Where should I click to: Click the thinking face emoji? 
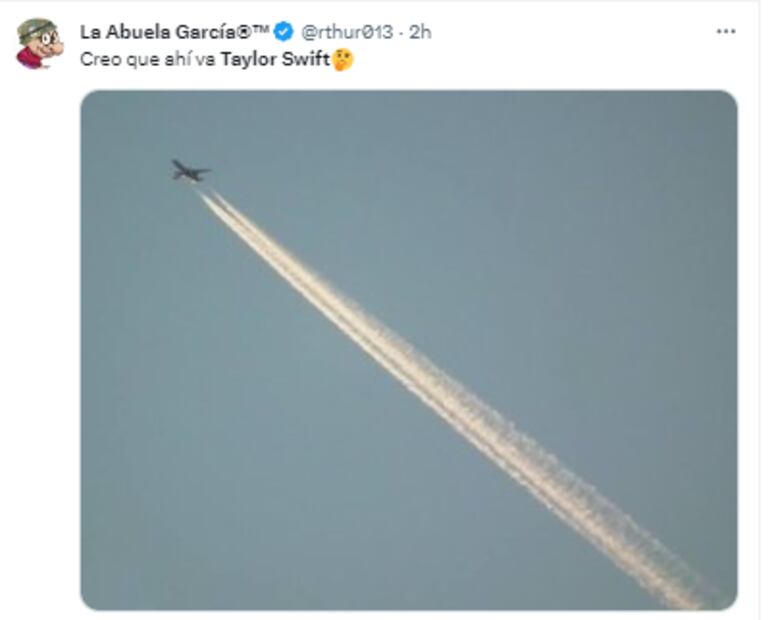coord(343,60)
